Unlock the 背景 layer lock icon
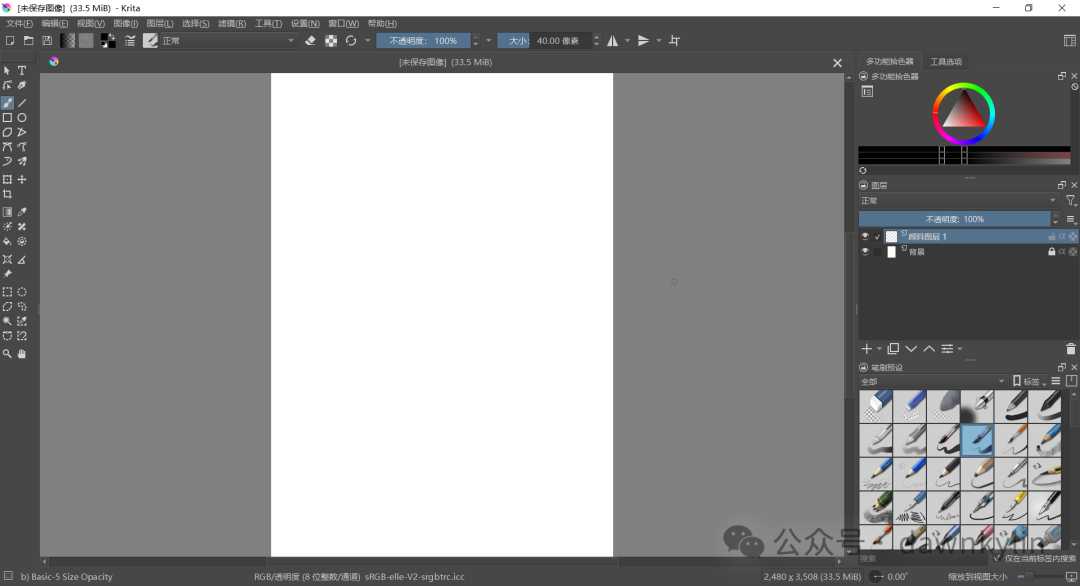Viewport: 1080px width, 586px height. [x=1051, y=251]
